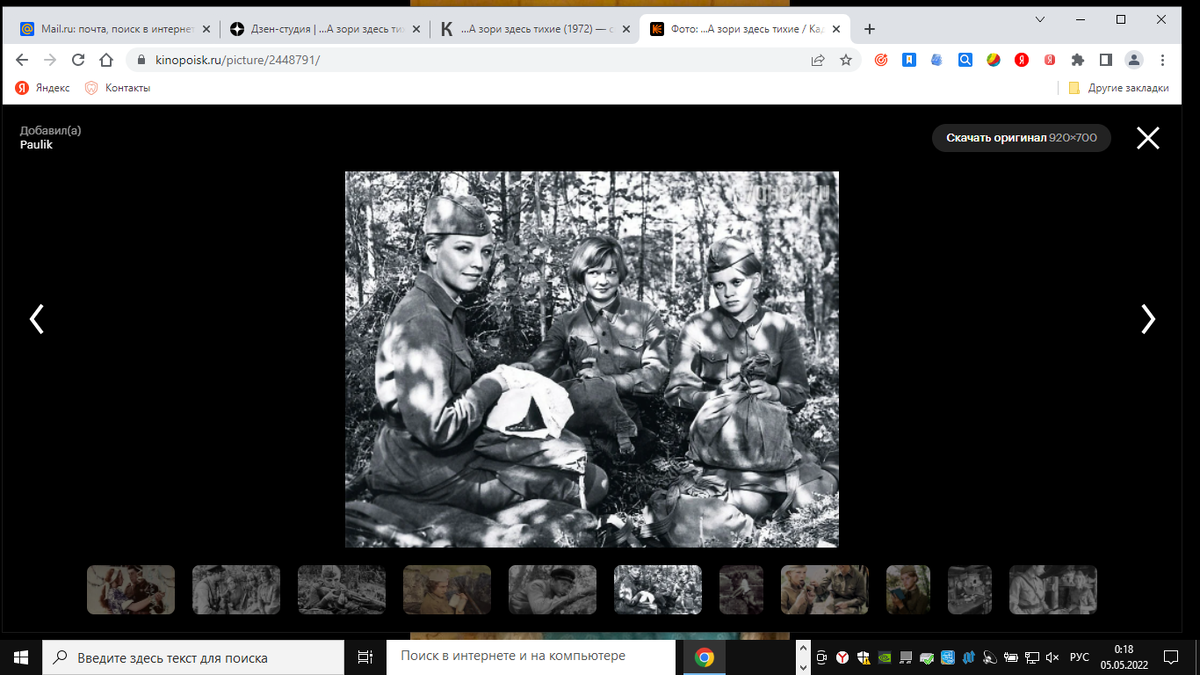Close the active Фото tab
This screenshot has width=1200, height=675.
pyautogui.click(x=836, y=30)
